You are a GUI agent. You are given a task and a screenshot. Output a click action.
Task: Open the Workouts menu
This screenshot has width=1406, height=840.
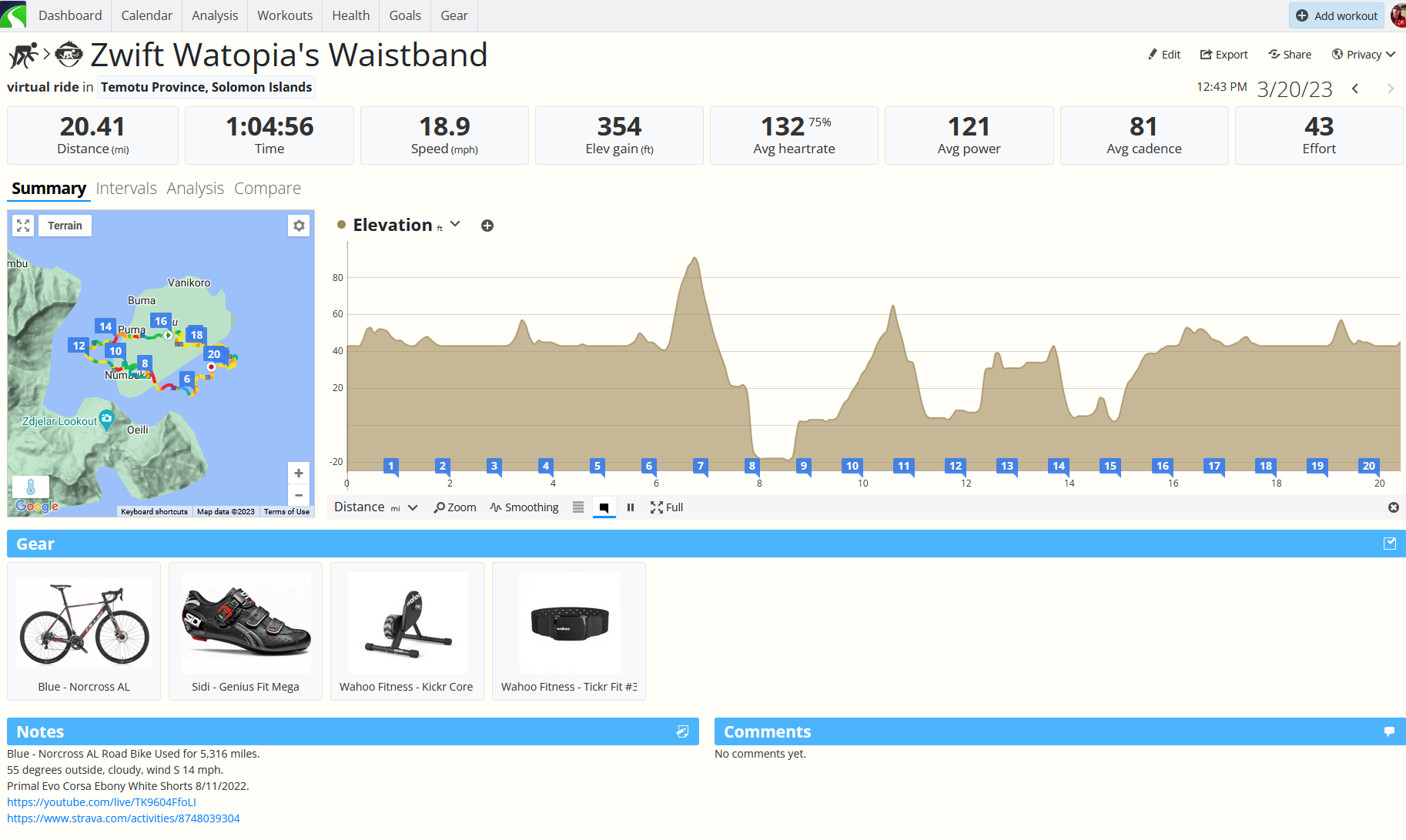click(285, 15)
